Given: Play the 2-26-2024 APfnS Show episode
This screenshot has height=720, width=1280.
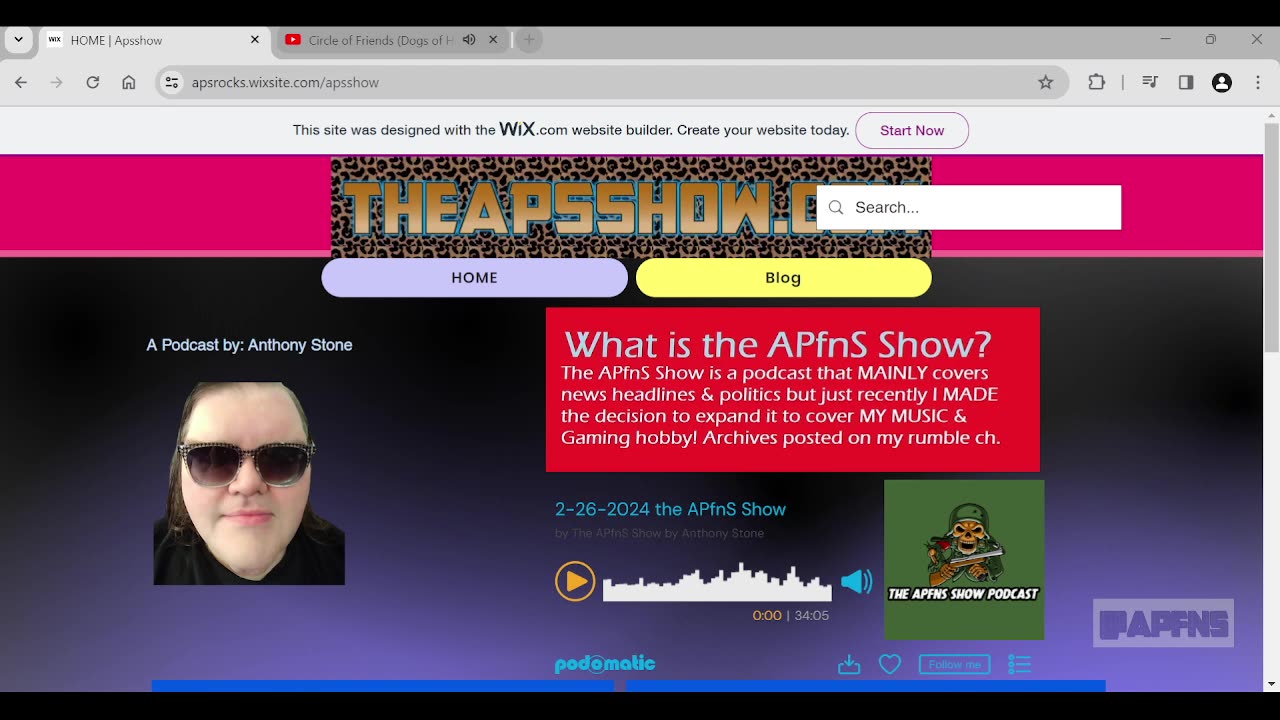Looking at the screenshot, I should (x=575, y=581).
